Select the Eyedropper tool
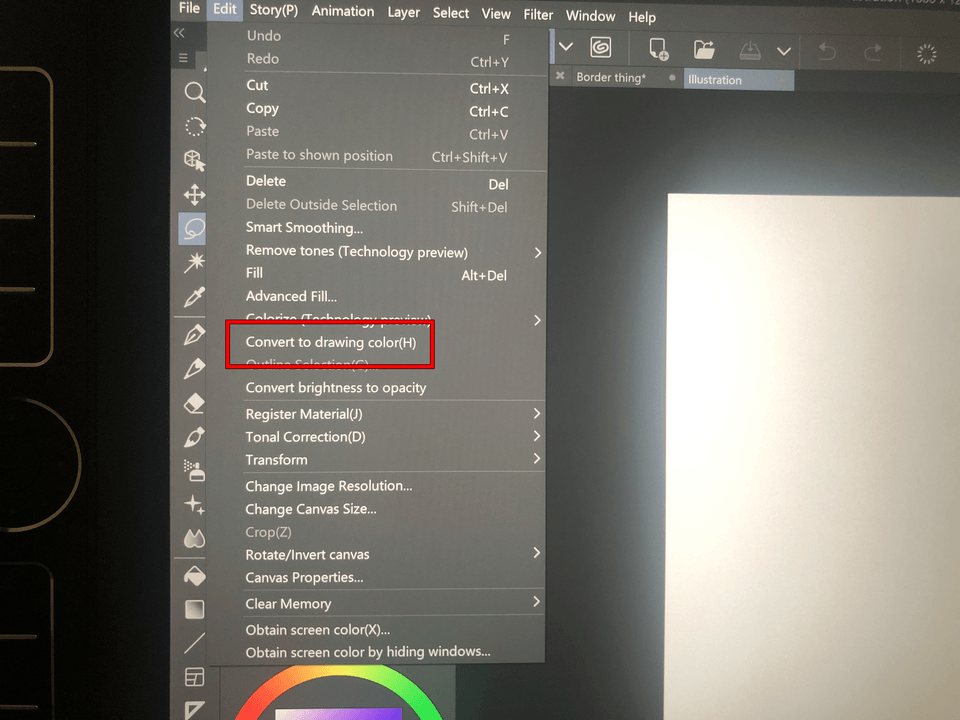Image resolution: width=960 pixels, height=720 pixels. click(x=195, y=298)
